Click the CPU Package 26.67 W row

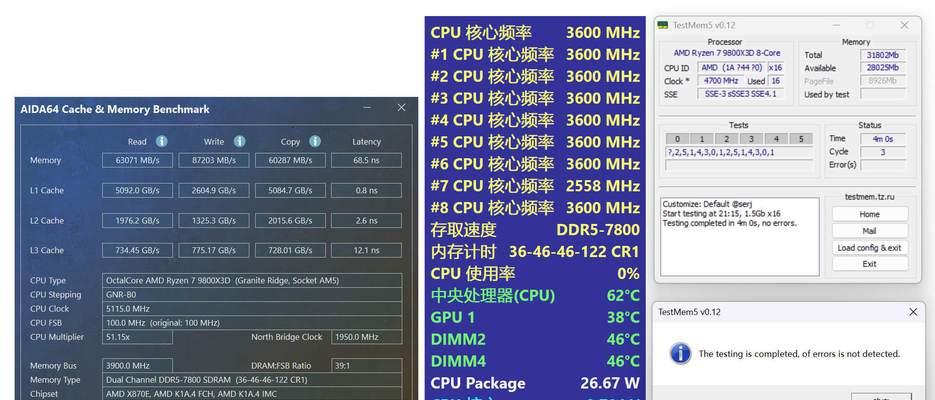pos(535,383)
